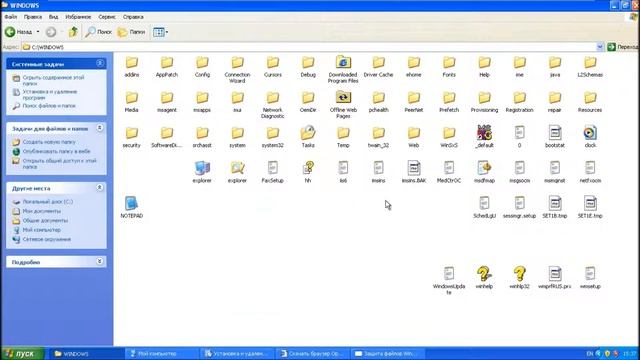Switch to Защита файлов Windows taskbar window
The height and width of the screenshot is (360, 640).
(x=388, y=353)
